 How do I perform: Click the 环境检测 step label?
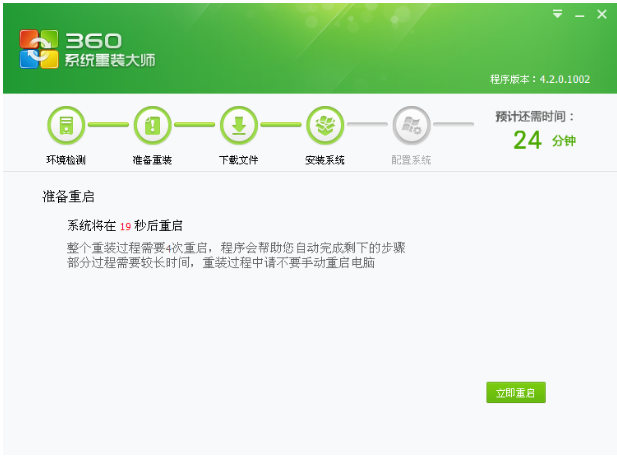click(66, 160)
